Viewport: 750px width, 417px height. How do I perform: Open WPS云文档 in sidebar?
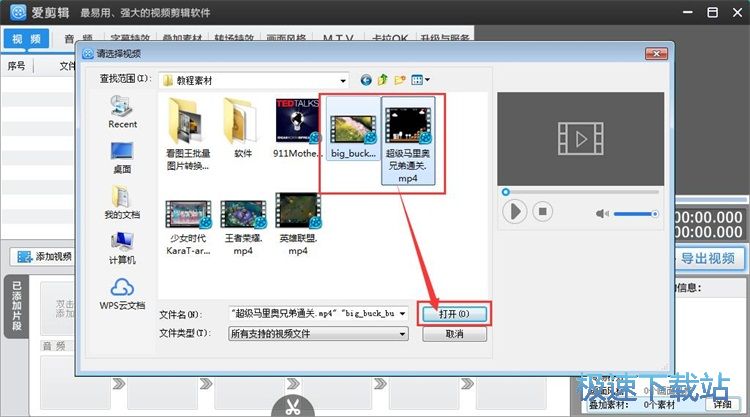(122, 293)
